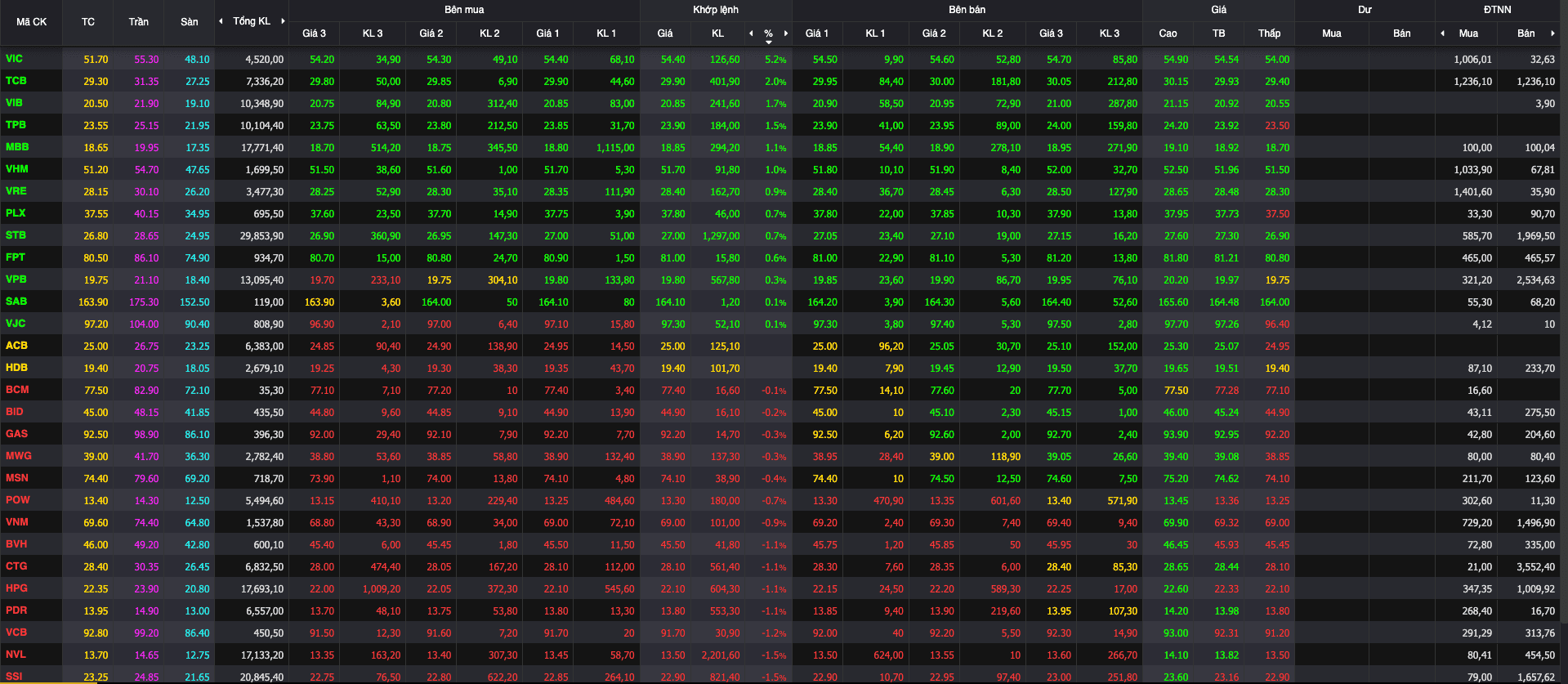
Task: Open FPT stock symbol
Action: click(16, 257)
